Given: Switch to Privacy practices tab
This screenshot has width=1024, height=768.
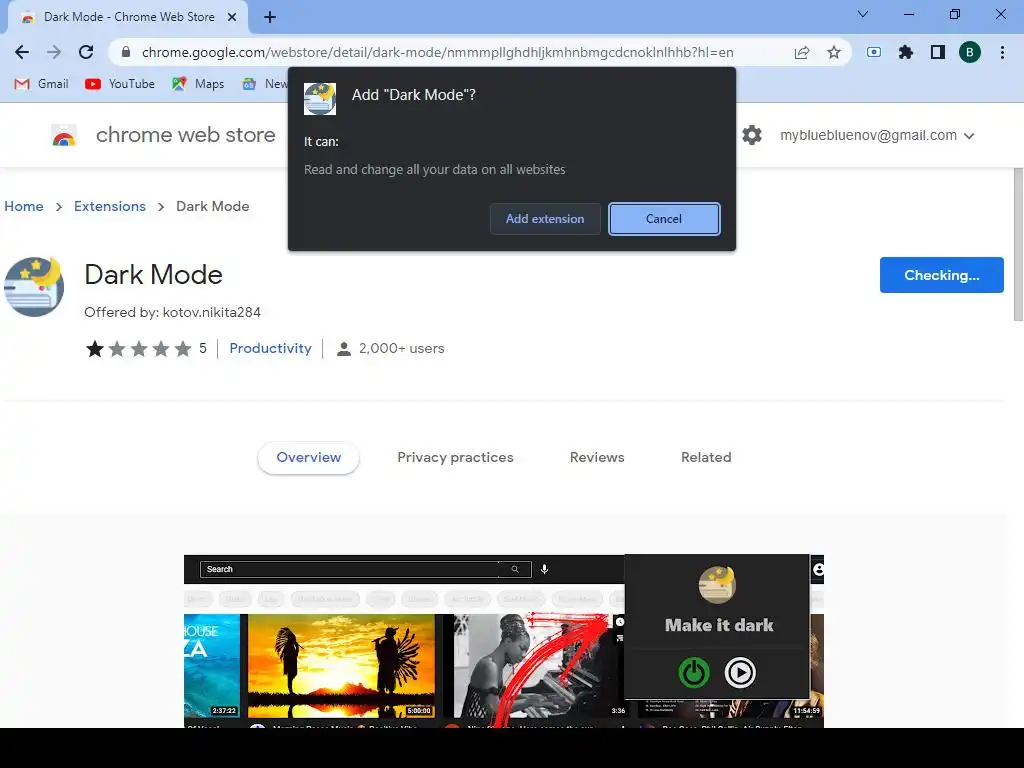Looking at the screenshot, I should coord(455,457).
